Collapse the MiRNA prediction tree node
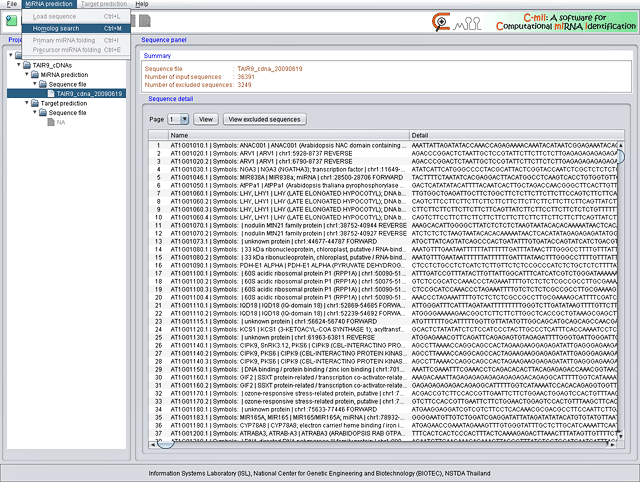The height and width of the screenshot is (482, 640). point(27,74)
